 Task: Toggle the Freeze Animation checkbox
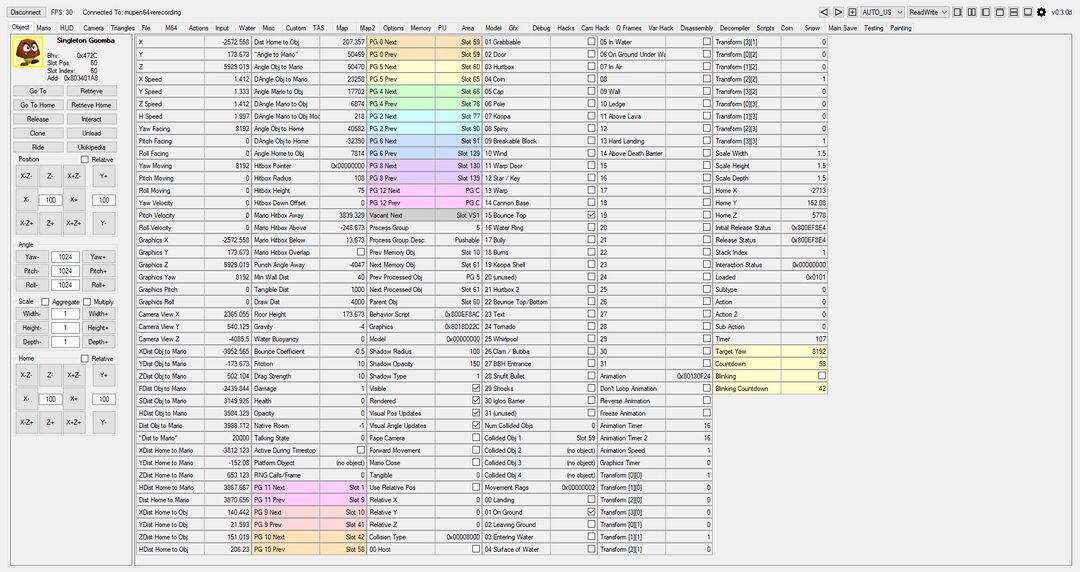(707, 413)
